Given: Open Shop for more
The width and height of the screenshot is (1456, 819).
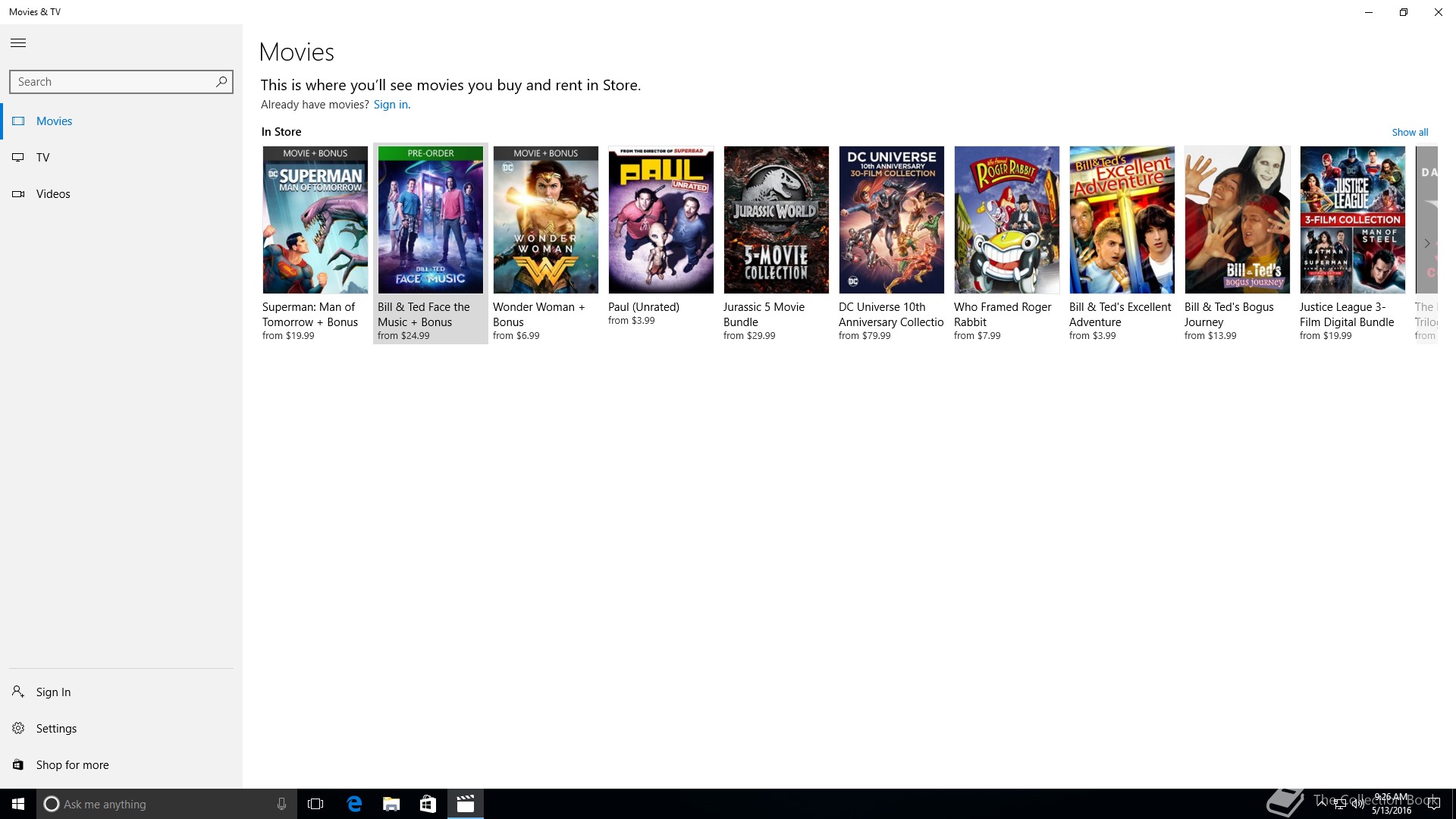Looking at the screenshot, I should (121, 765).
